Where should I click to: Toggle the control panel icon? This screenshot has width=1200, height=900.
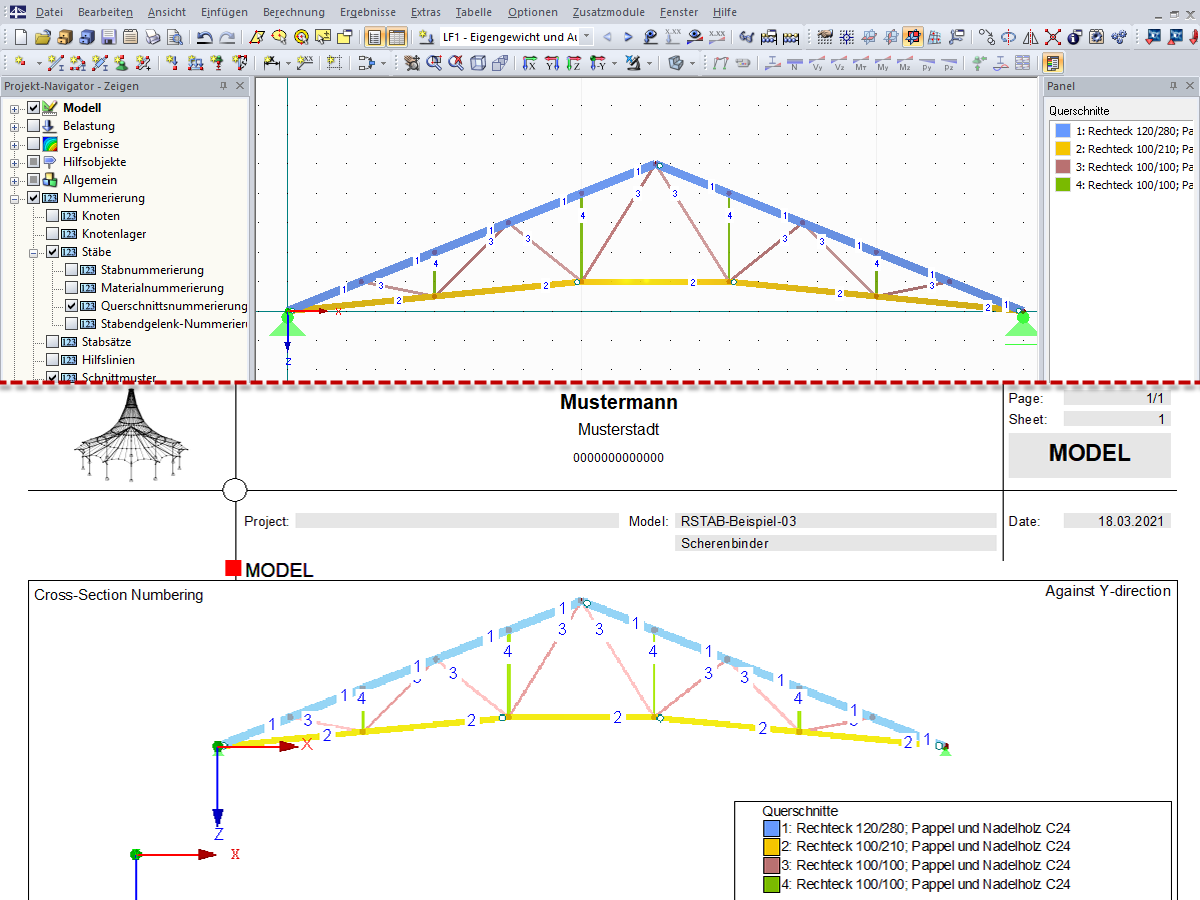point(1053,63)
